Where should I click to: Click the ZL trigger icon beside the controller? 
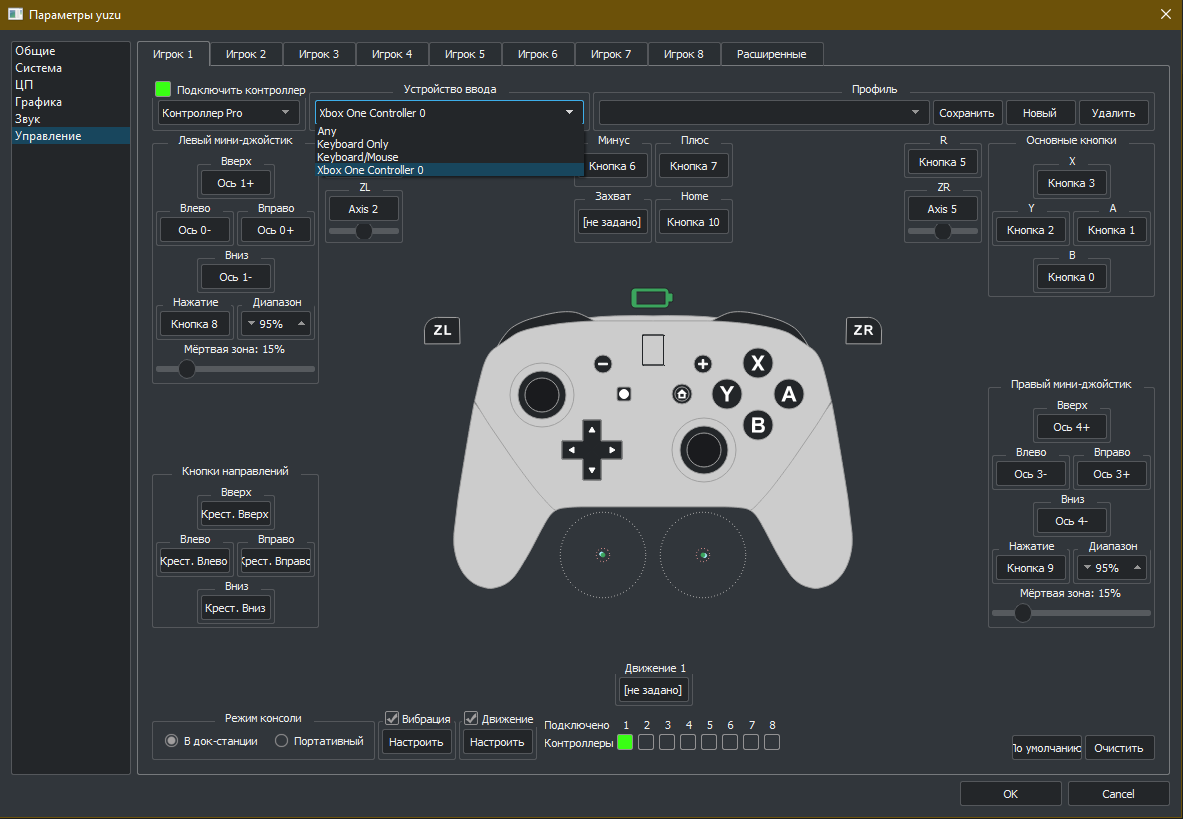[x=442, y=330]
